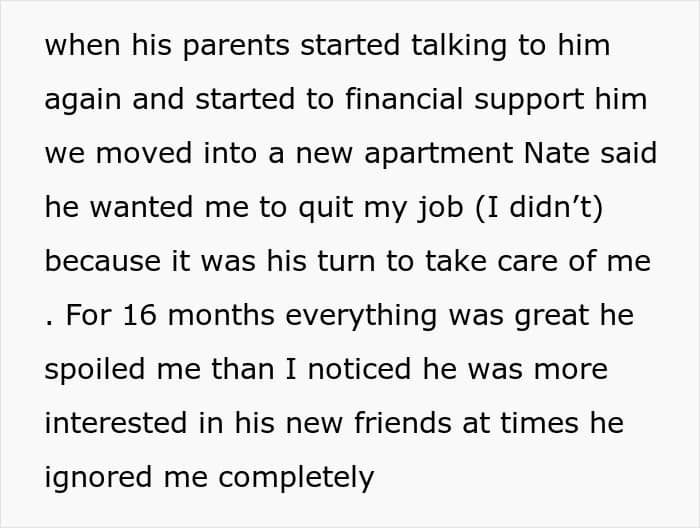
Task: Click the word "because"
Action: [103, 261]
